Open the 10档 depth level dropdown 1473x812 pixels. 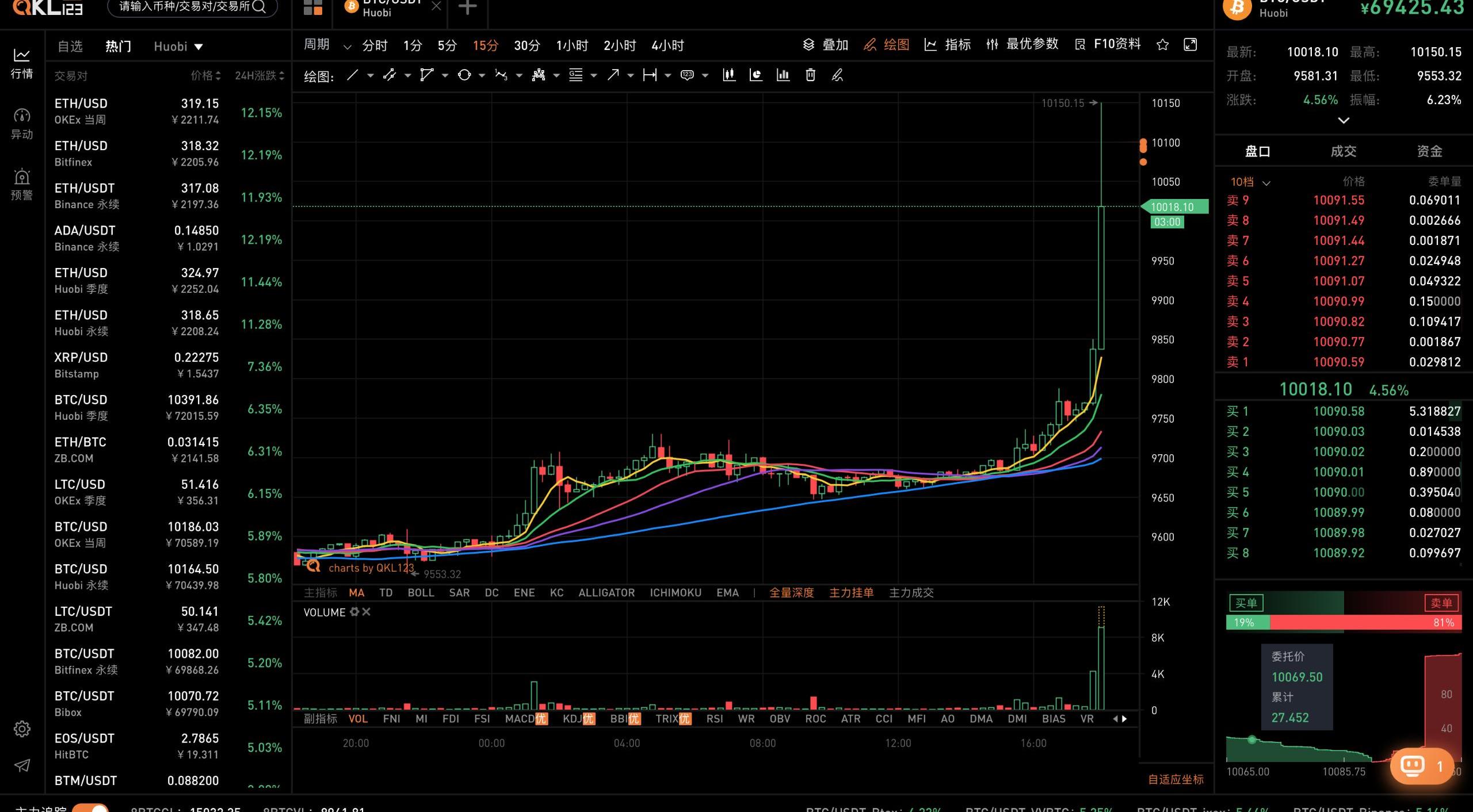pos(1250,182)
